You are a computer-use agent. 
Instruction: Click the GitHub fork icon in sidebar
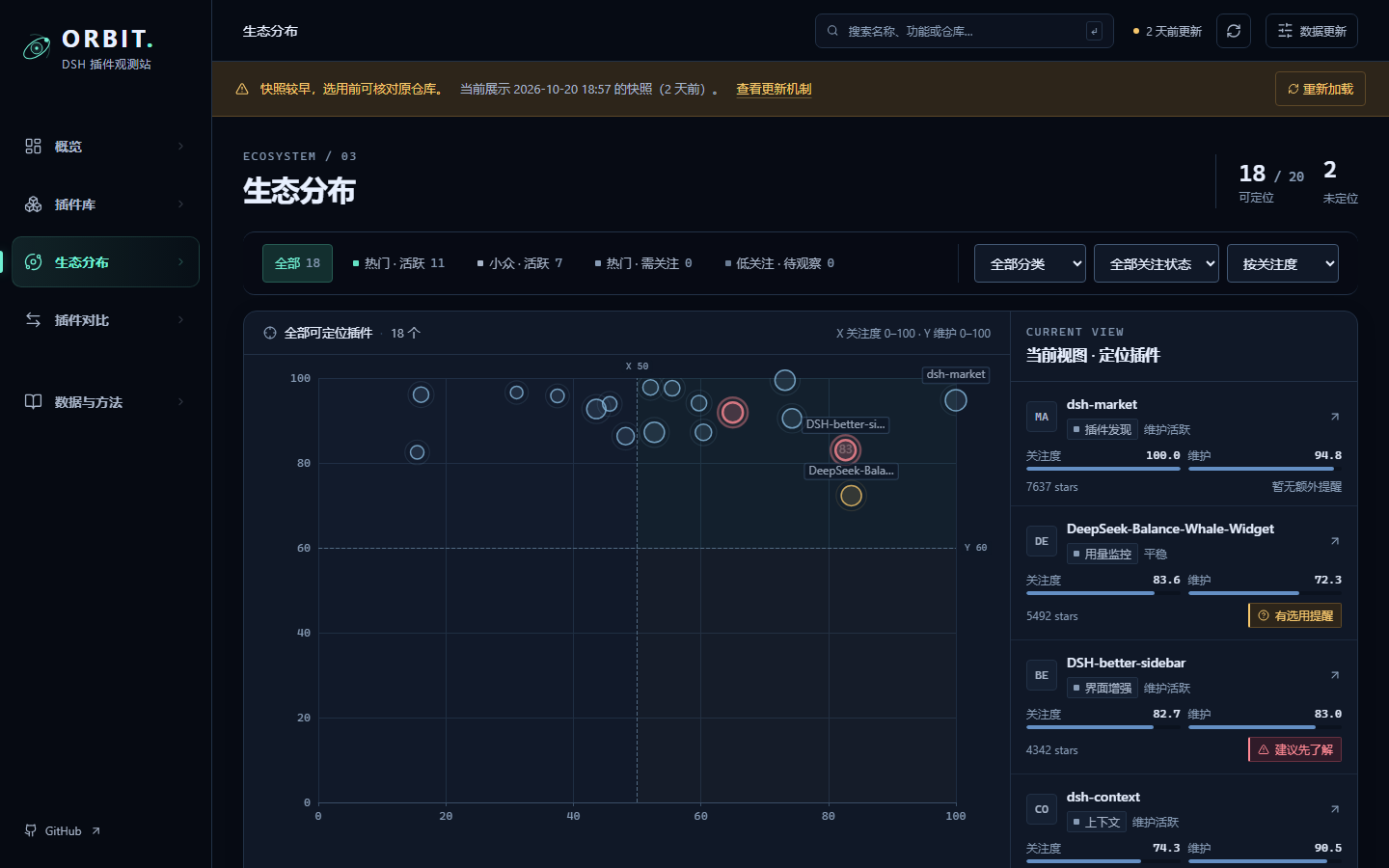[31, 830]
